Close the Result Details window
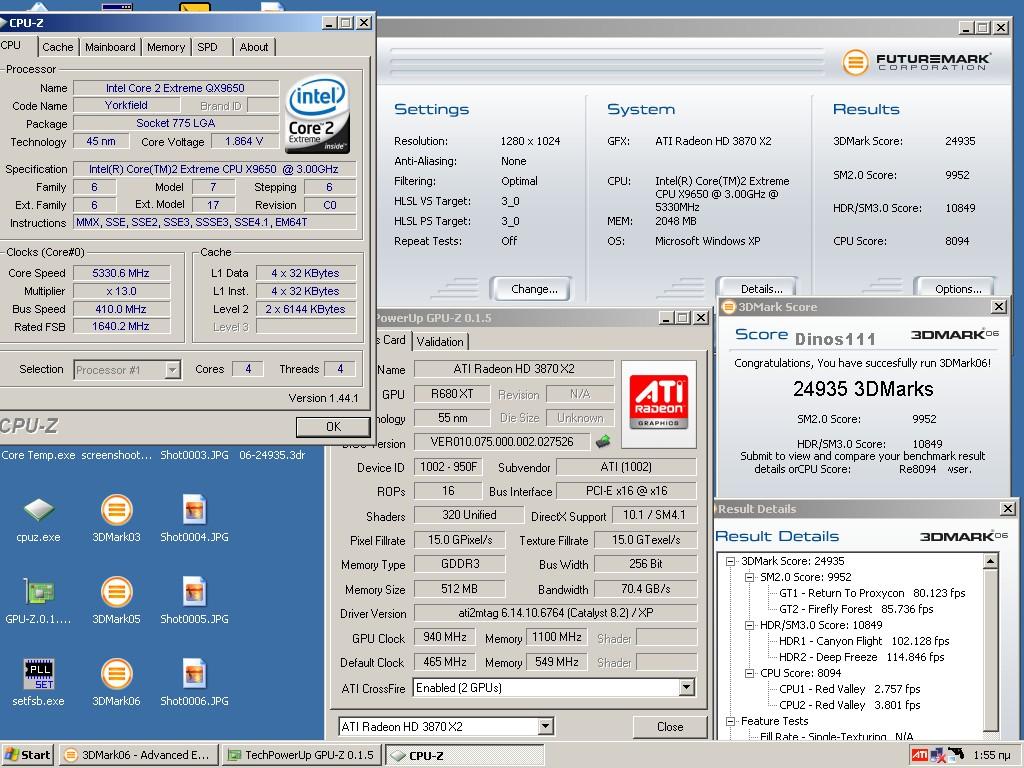 (1008, 508)
